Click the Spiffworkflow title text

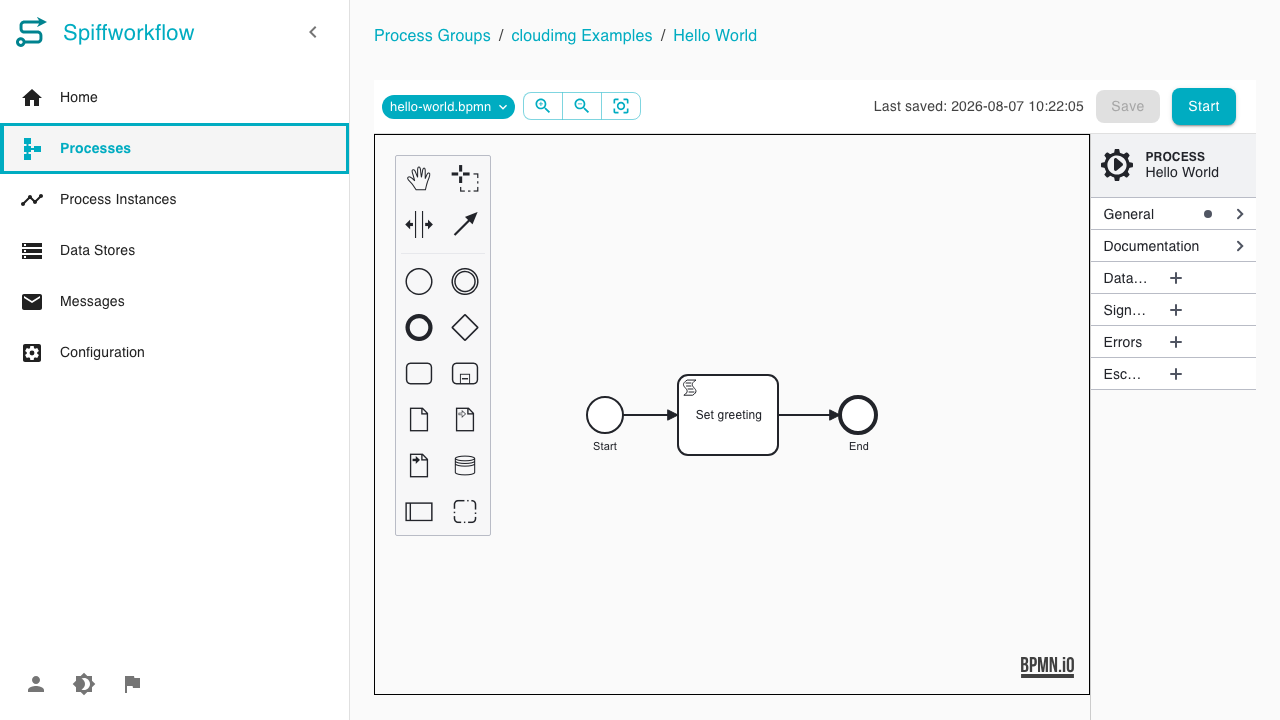(129, 33)
